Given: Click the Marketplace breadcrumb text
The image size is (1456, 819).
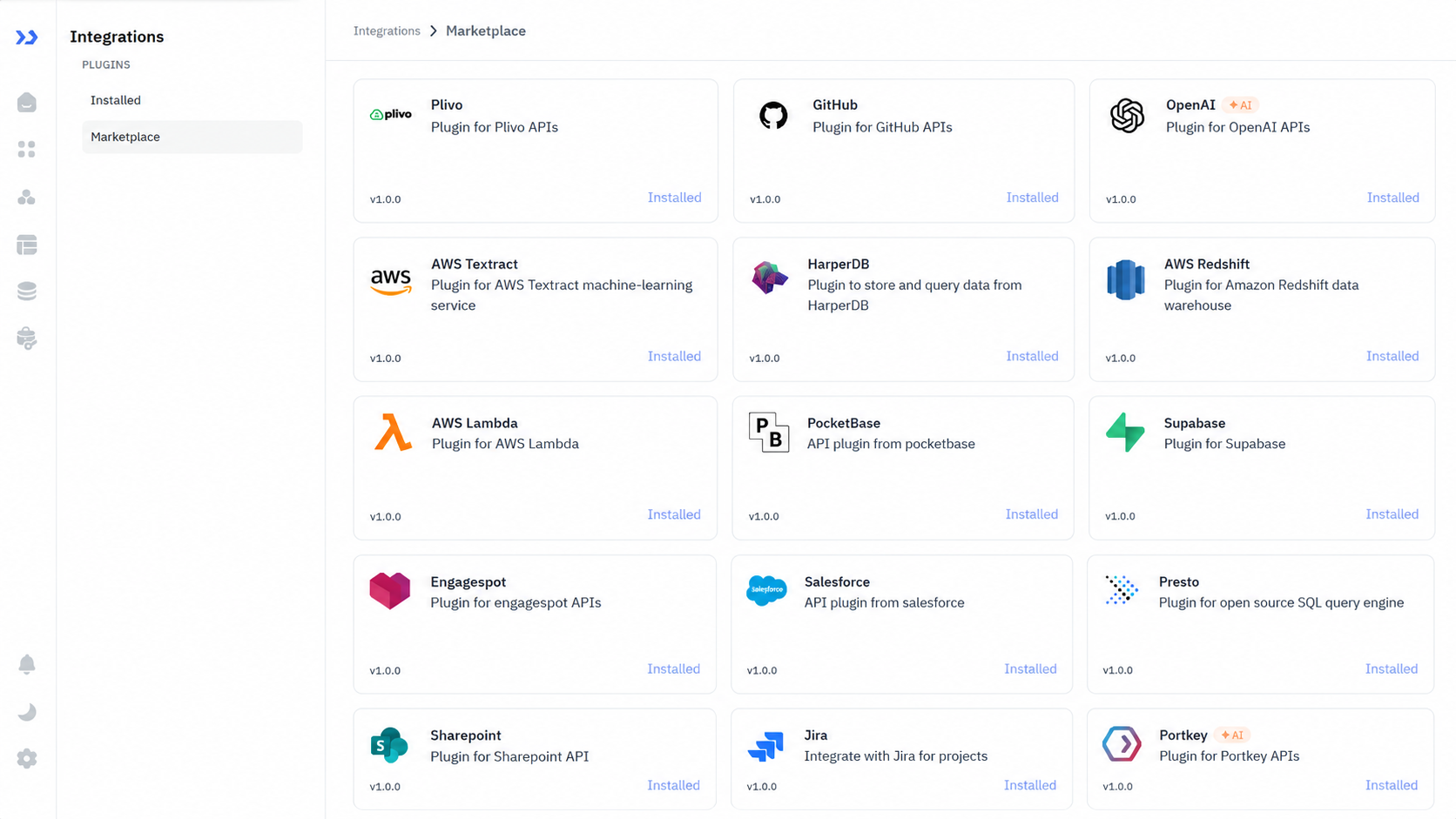Looking at the screenshot, I should pos(486,30).
